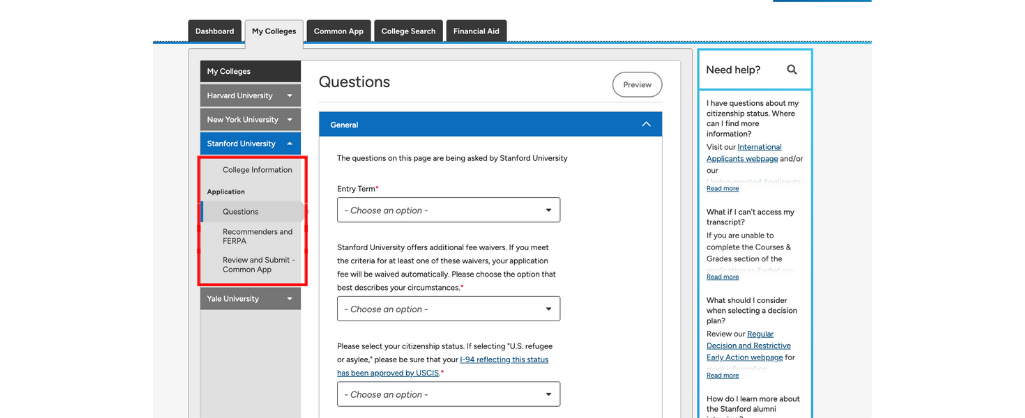Screen dimensions: 1025x418
Task: Switch to the Dashboard tab
Action: [x=214, y=31]
